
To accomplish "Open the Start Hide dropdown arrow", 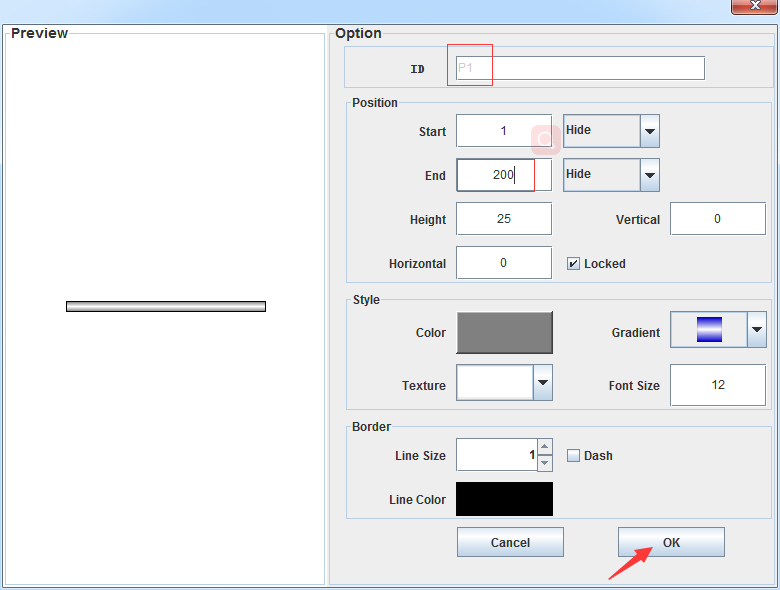I will point(650,131).
